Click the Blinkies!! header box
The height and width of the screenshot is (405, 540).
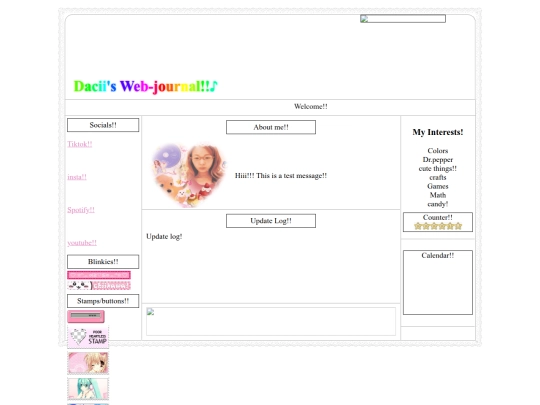point(103,262)
